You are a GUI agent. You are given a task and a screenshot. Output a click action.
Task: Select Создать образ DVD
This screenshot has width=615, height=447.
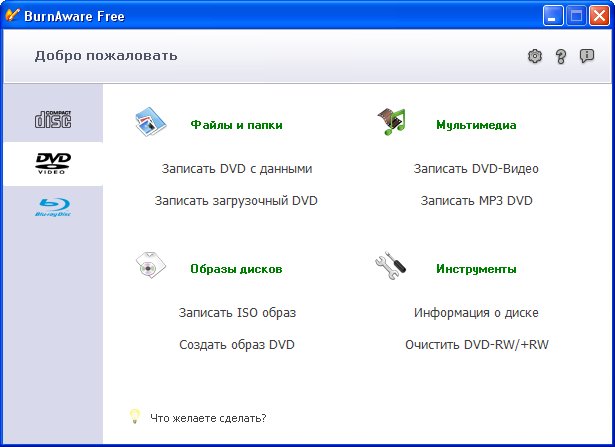pos(237,345)
